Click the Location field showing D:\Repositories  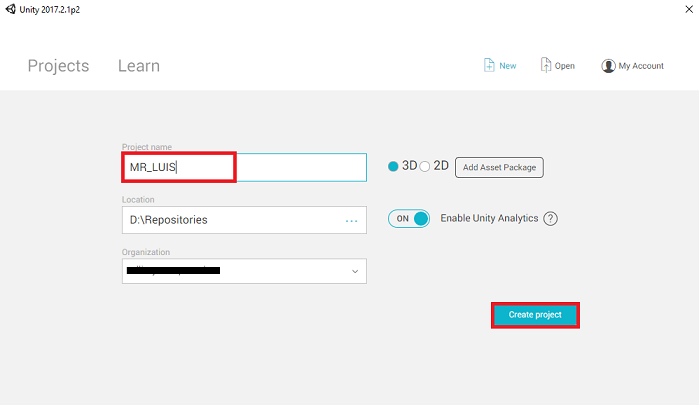click(244, 220)
